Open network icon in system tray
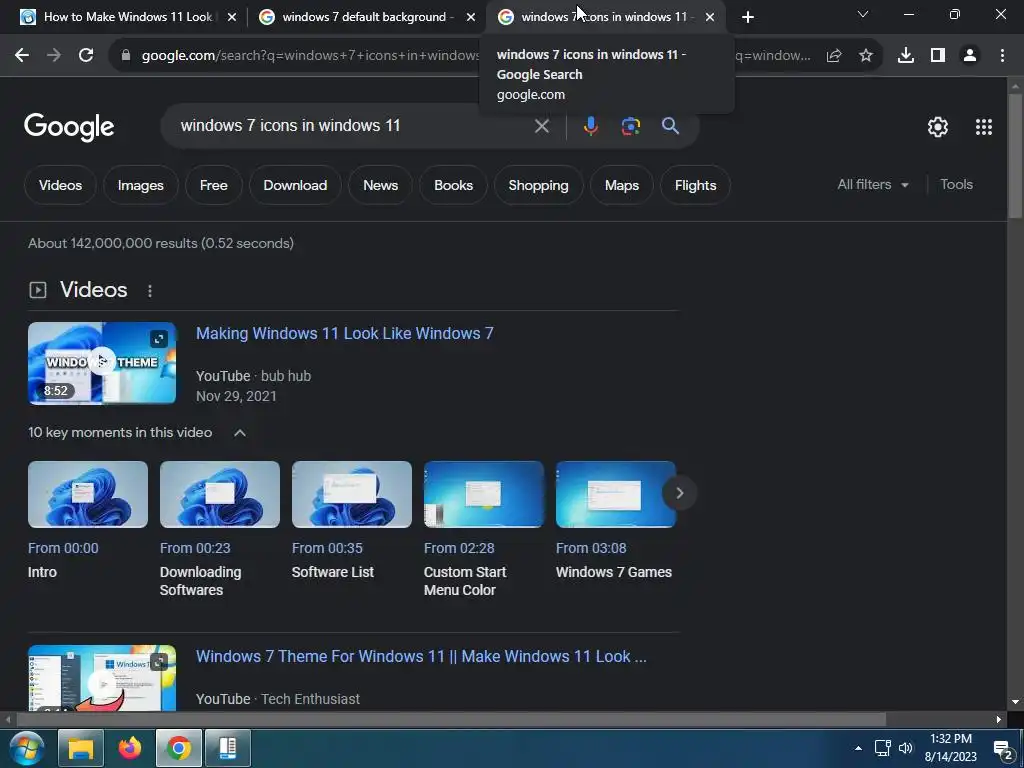 [x=883, y=748]
